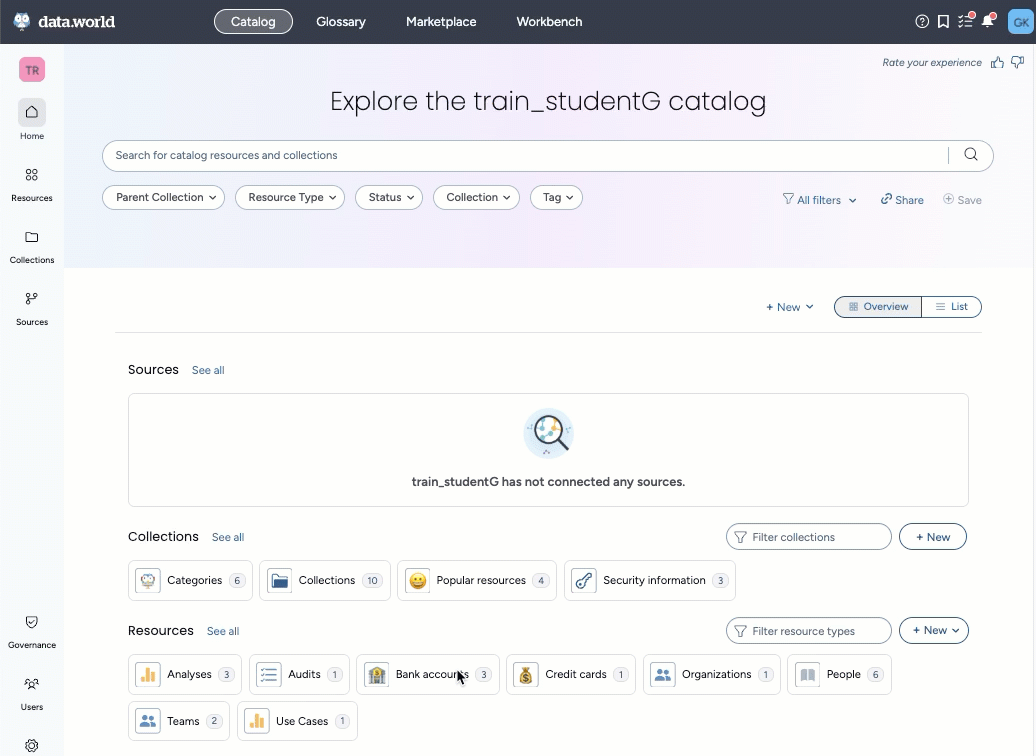Switch to List view
1036x756 pixels.
pyautogui.click(x=951, y=307)
